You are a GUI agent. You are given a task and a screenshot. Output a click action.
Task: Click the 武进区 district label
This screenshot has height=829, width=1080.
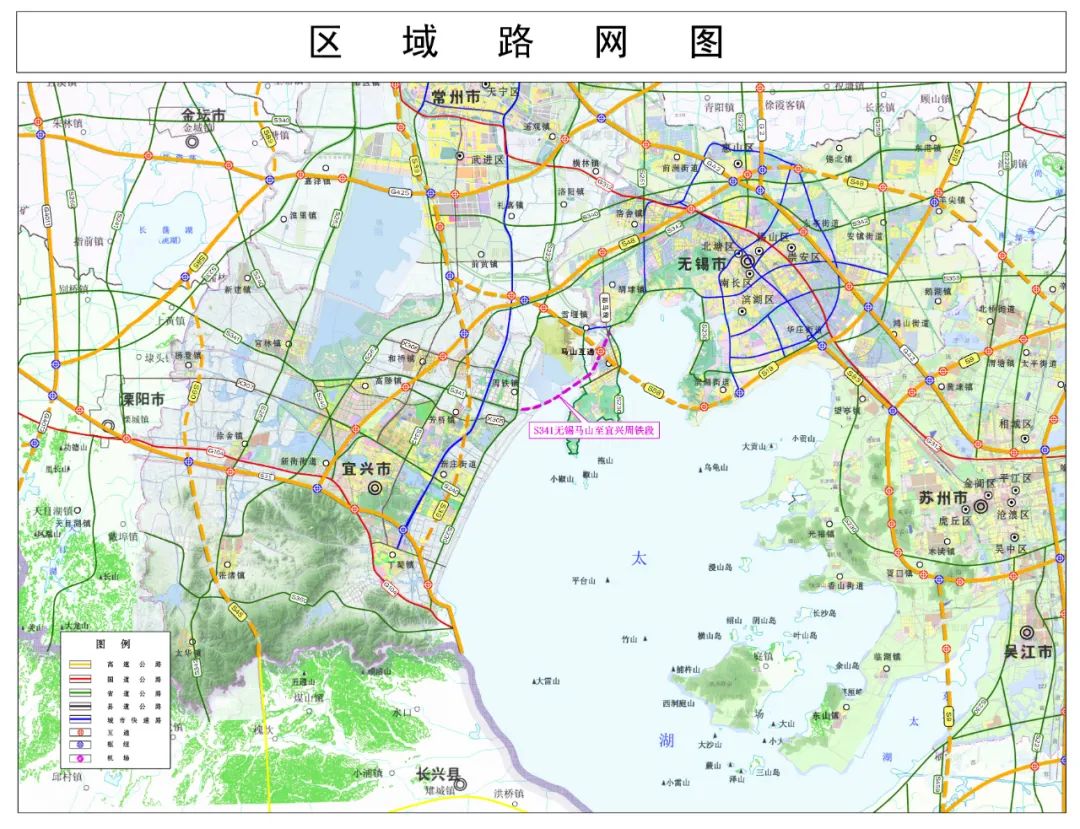click(x=488, y=159)
